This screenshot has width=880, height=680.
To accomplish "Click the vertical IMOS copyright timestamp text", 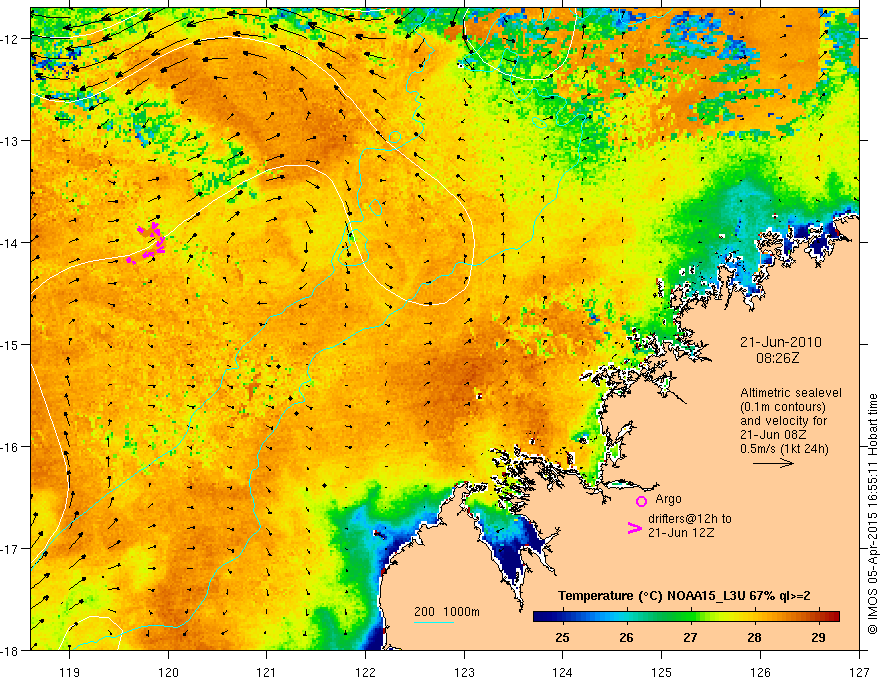I will pyautogui.click(x=872, y=514).
